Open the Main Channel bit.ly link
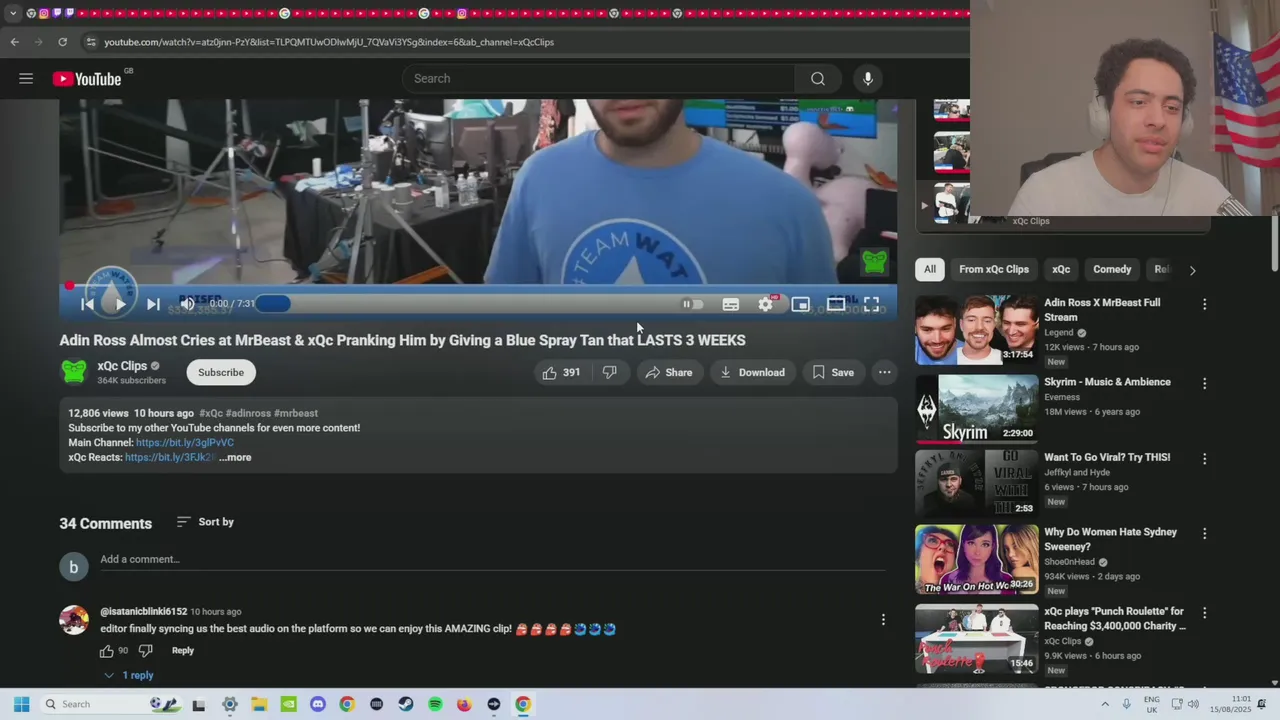Image resolution: width=1280 pixels, height=720 pixels. click(x=185, y=442)
